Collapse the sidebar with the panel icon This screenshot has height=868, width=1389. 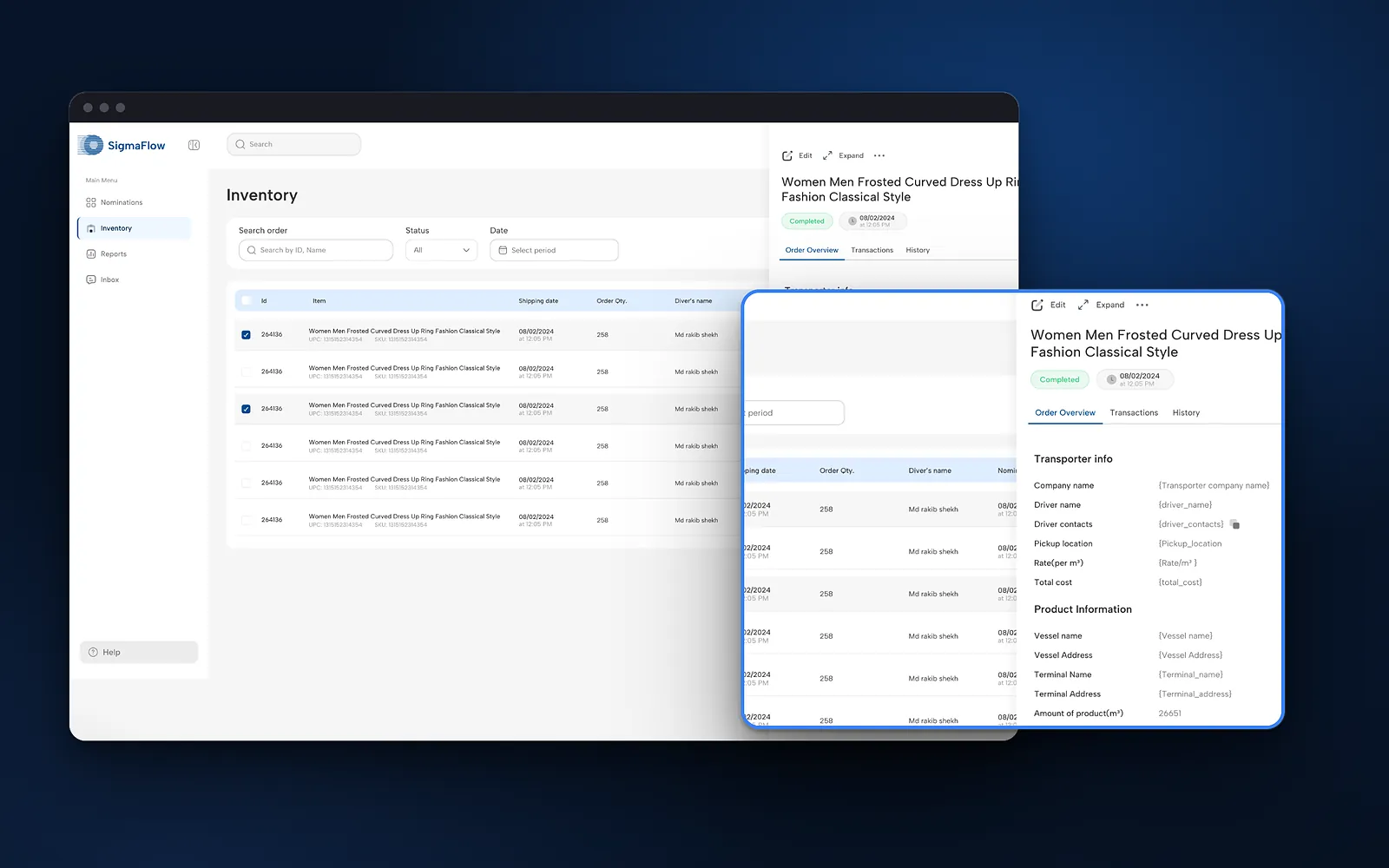point(194,145)
